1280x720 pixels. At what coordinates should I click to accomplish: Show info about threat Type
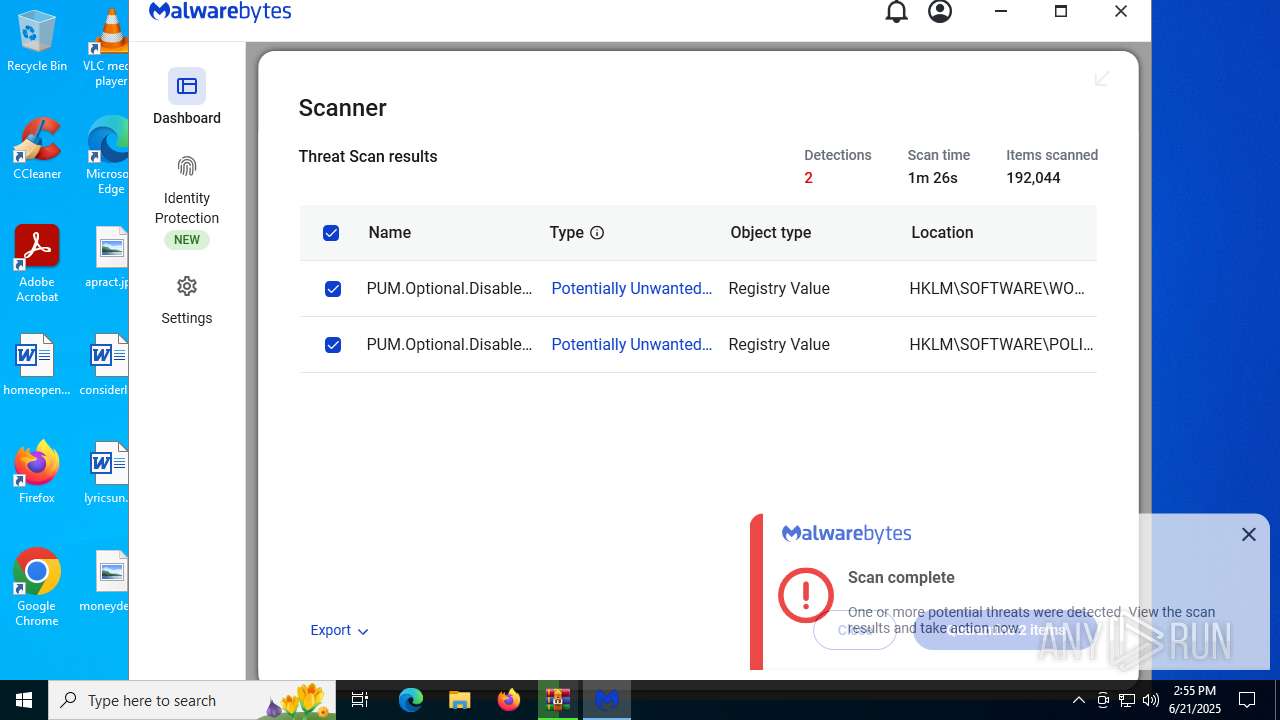coord(597,233)
